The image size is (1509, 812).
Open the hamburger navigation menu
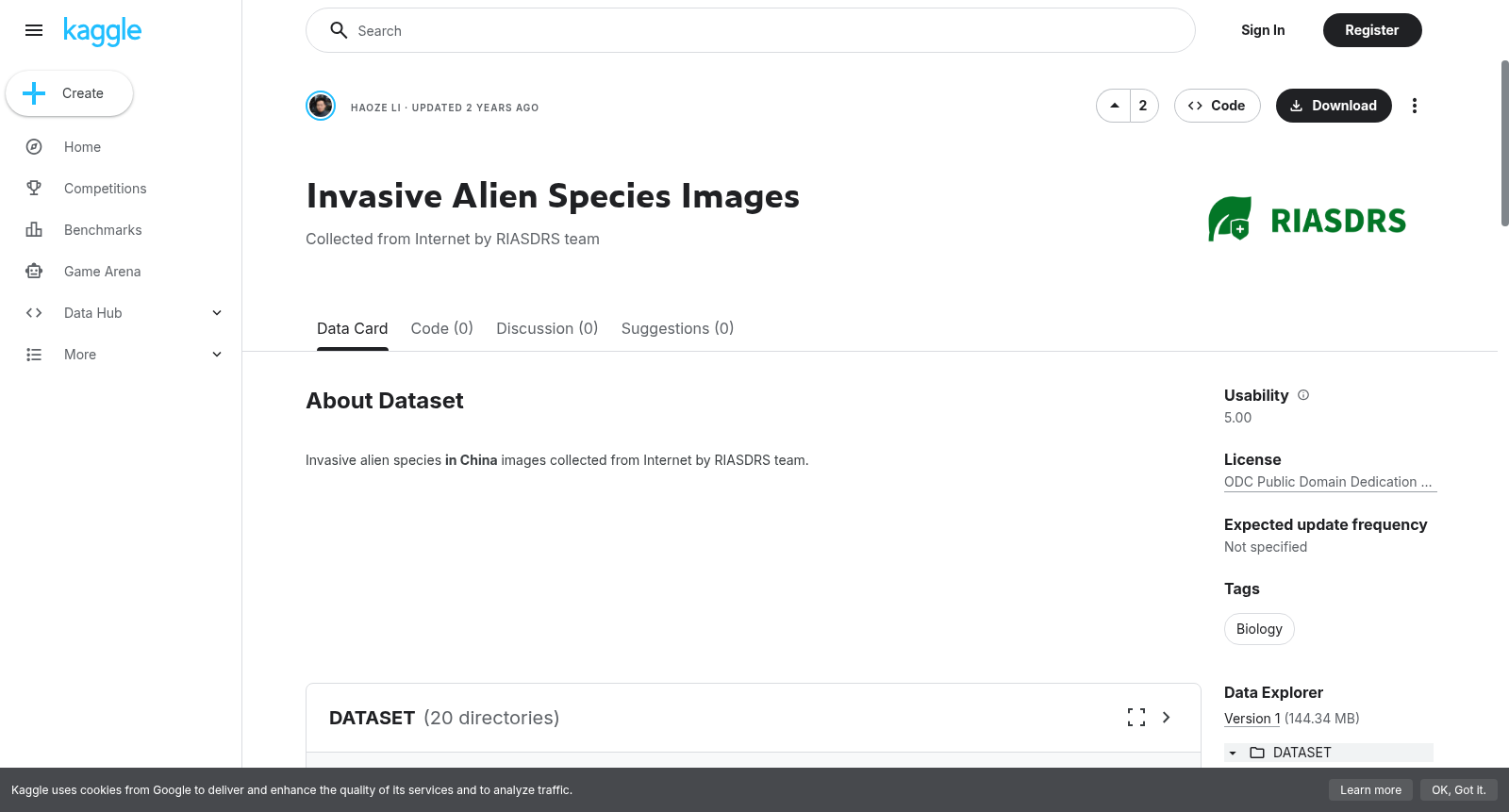pyautogui.click(x=34, y=30)
